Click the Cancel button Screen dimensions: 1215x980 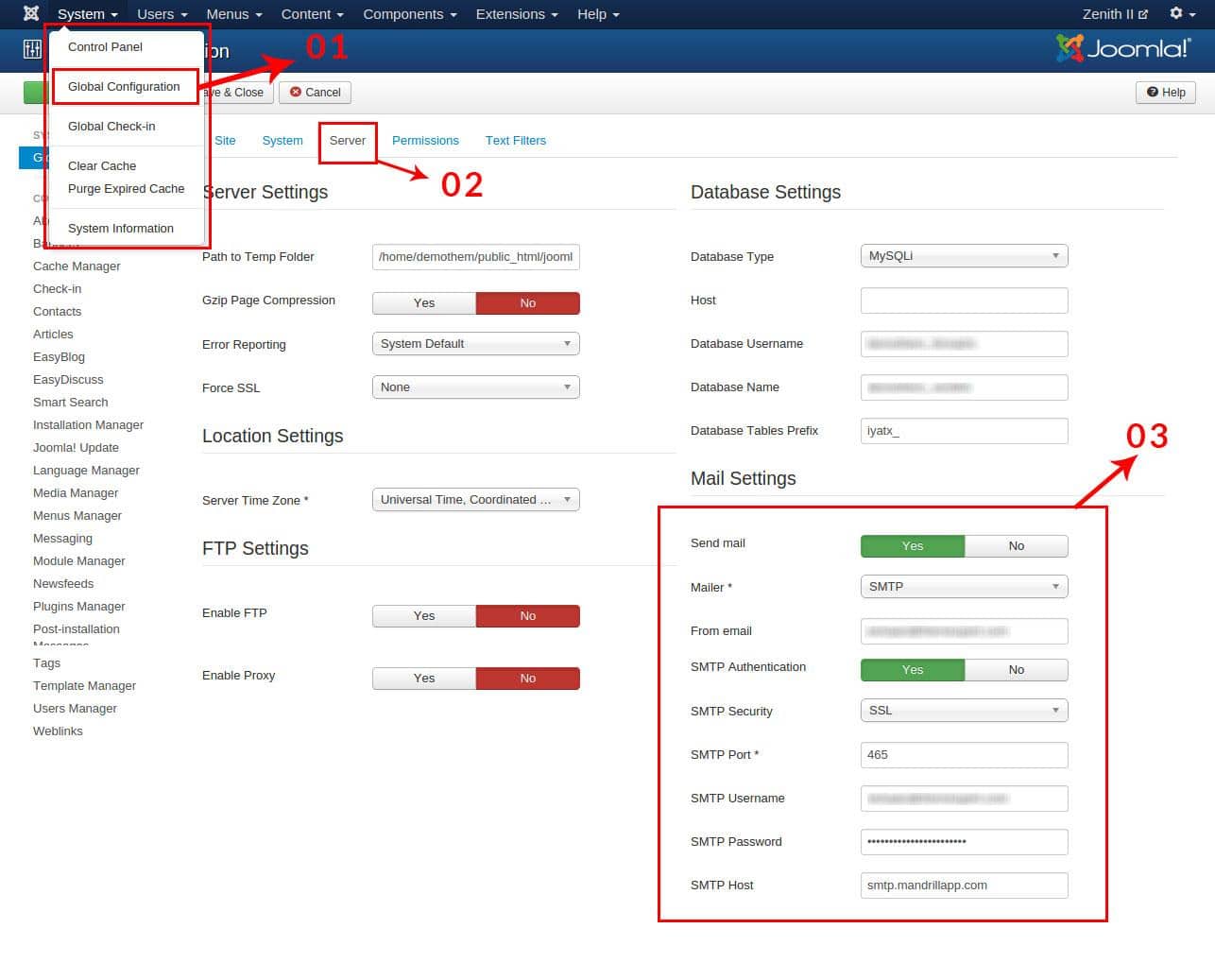coord(316,93)
